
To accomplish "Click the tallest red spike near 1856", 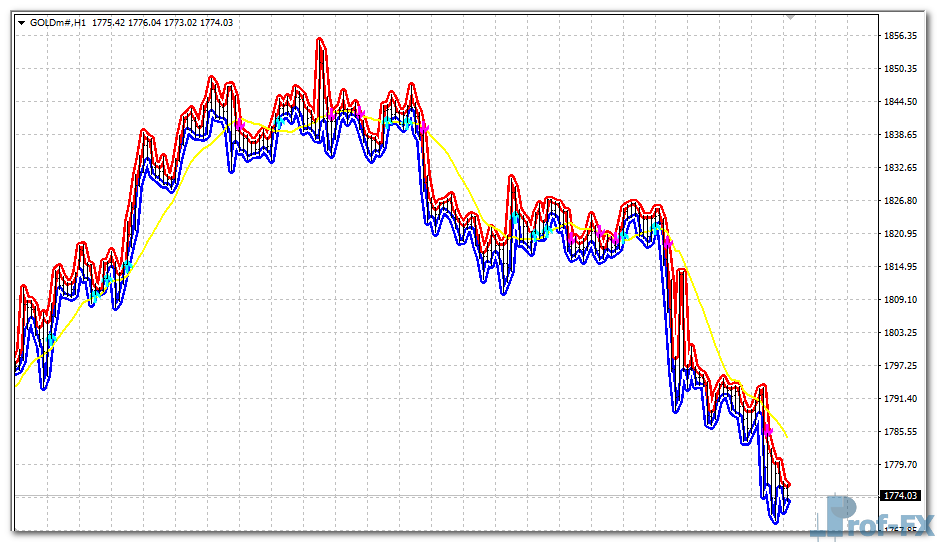I will [320, 42].
